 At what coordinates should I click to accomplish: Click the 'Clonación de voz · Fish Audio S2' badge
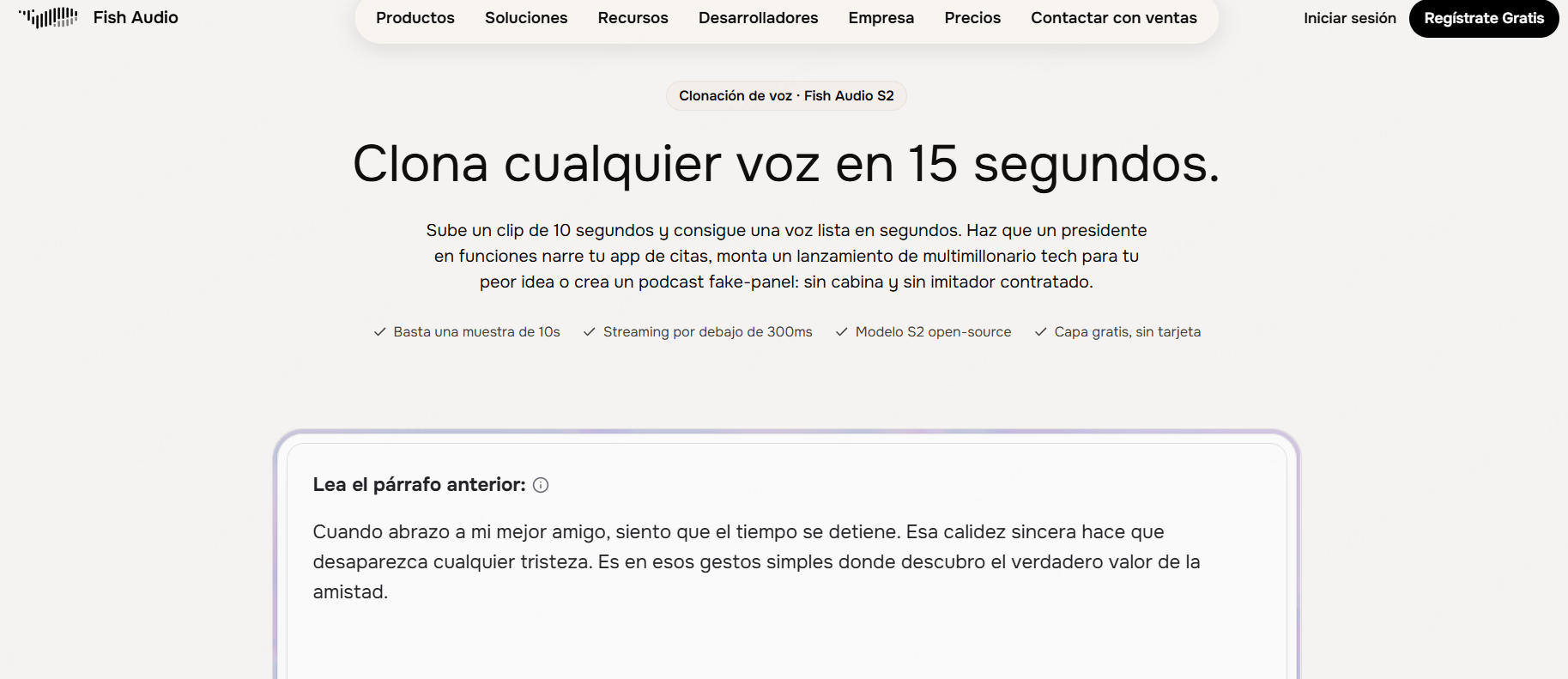pyautogui.click(x=786, y=95)
